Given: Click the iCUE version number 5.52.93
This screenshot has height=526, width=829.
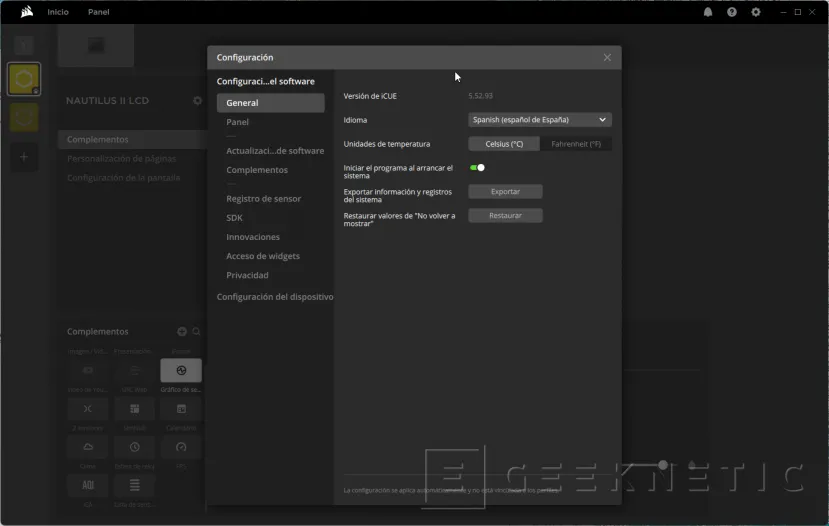Looking at the screenshot, I should coord(481,96).
